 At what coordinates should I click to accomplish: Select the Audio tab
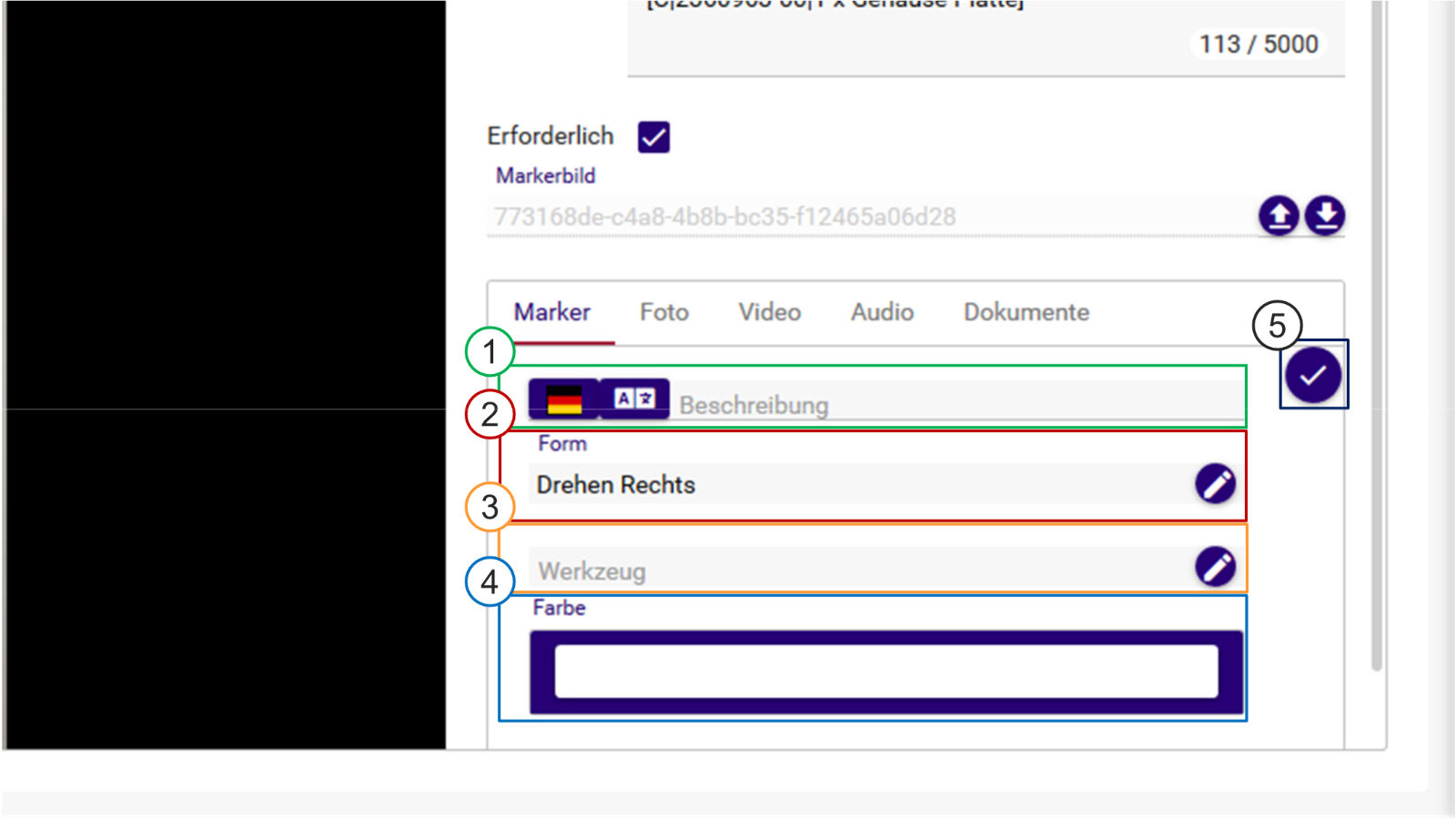[882, 312]
